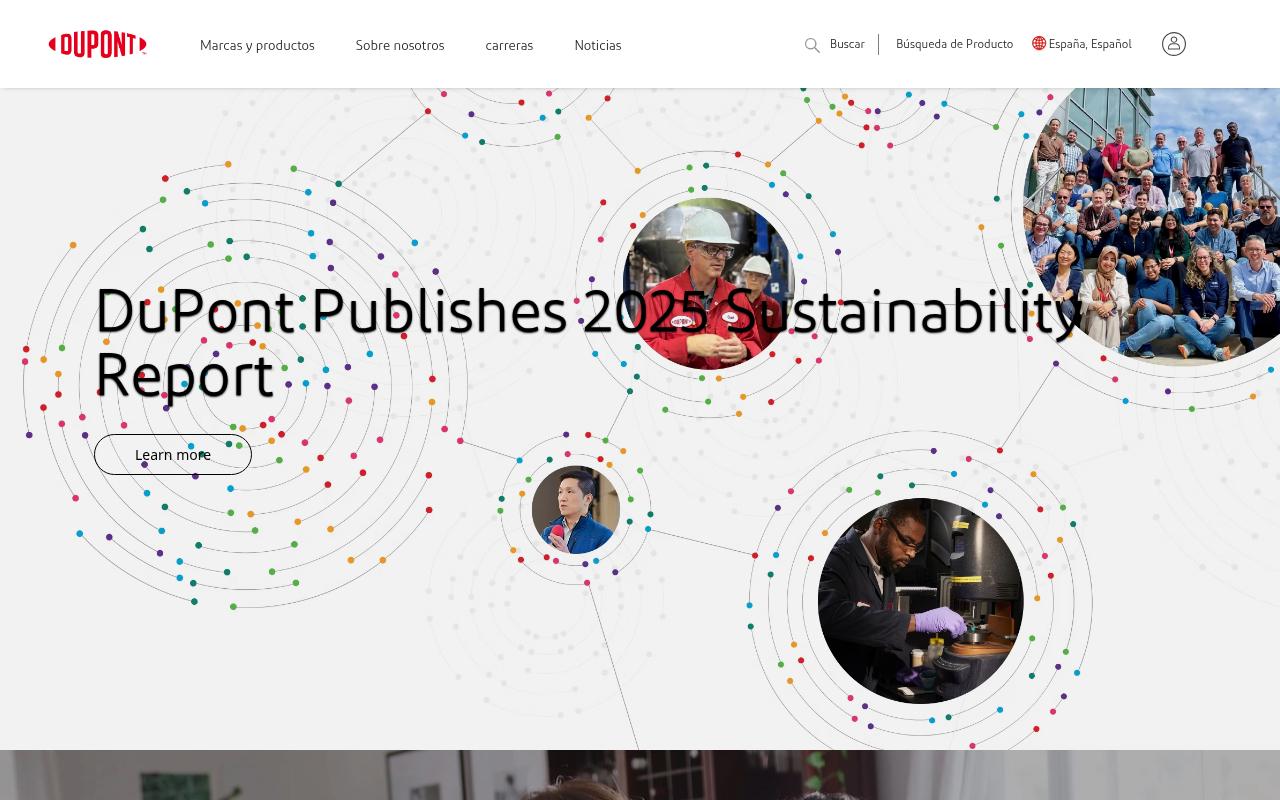Open Búsqueda de Producto
This screenshot has width=1280, height=800.
[954, 44]
